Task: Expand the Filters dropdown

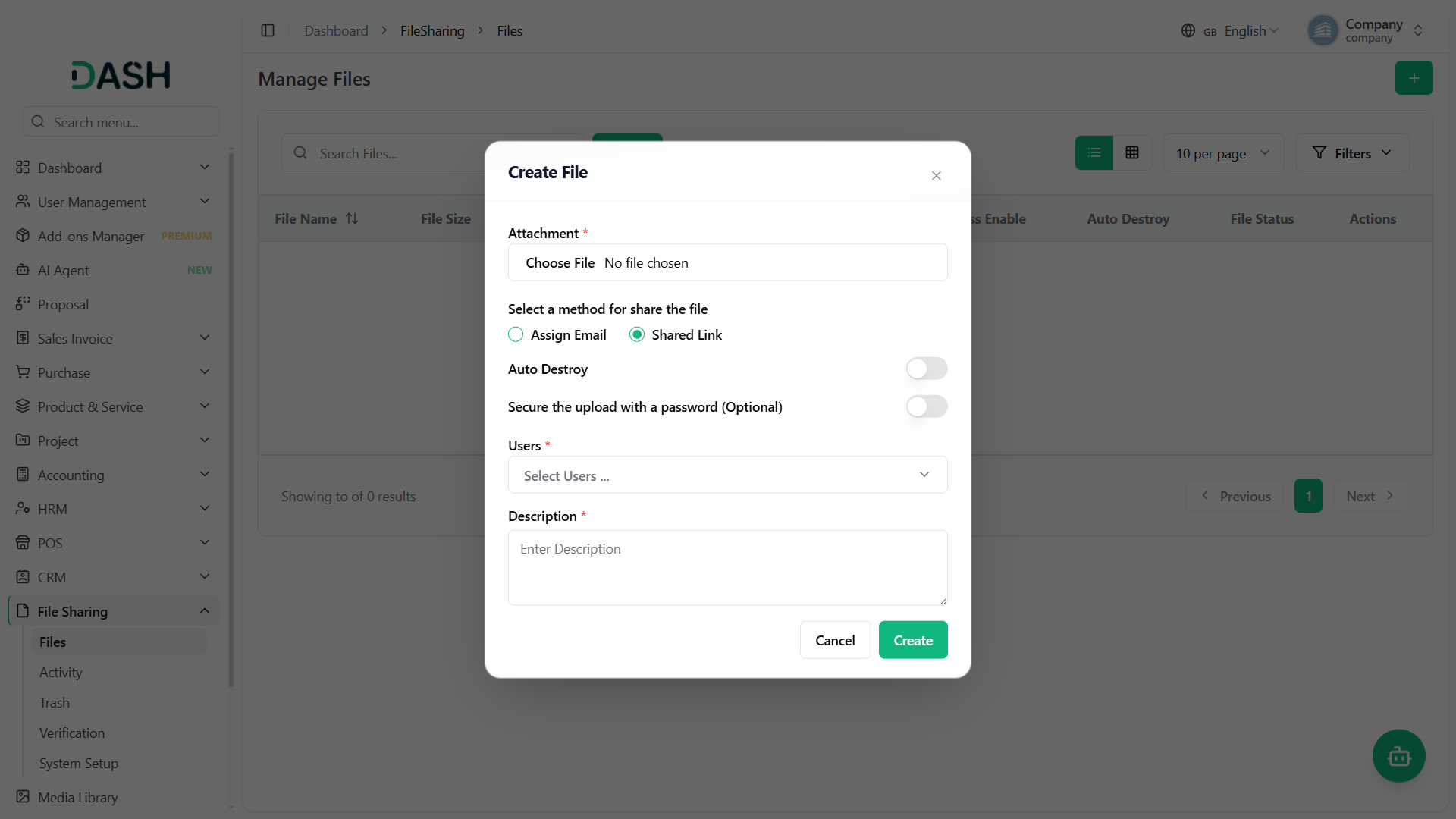Action: pyautogui.click(x=1352, y=153)
